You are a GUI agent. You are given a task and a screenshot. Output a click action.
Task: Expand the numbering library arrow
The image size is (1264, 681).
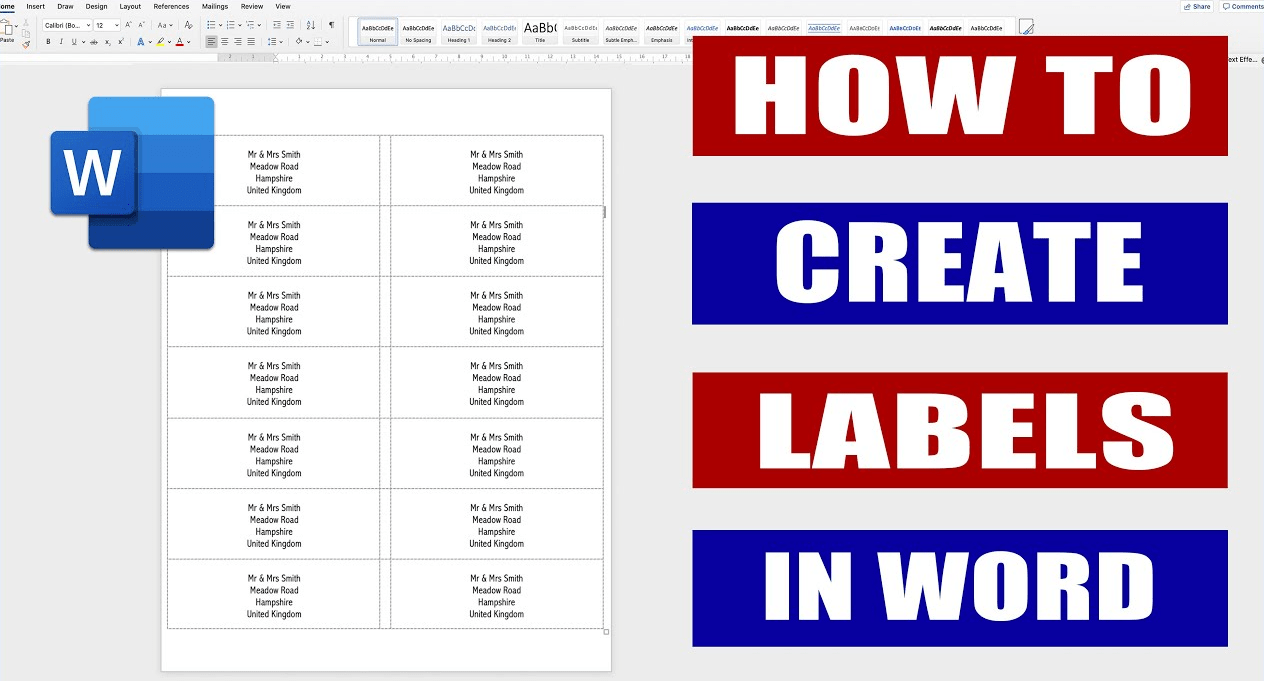point(239,25)
